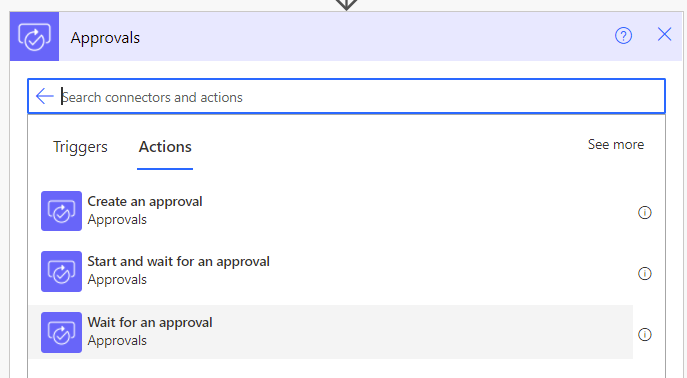Click the Approvals connector icon in header
The height and width of the screenshot is (378, 687).
tap(34, 36)
